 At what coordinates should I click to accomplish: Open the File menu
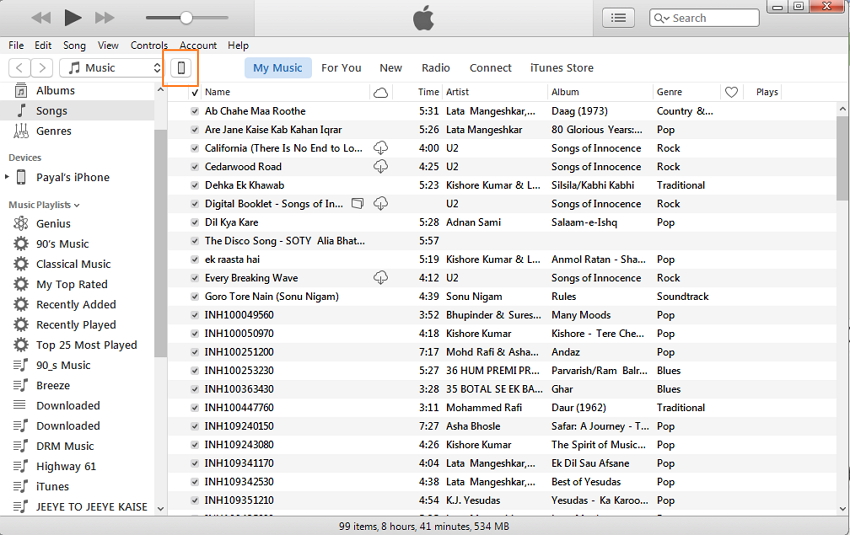pos(16,46)
